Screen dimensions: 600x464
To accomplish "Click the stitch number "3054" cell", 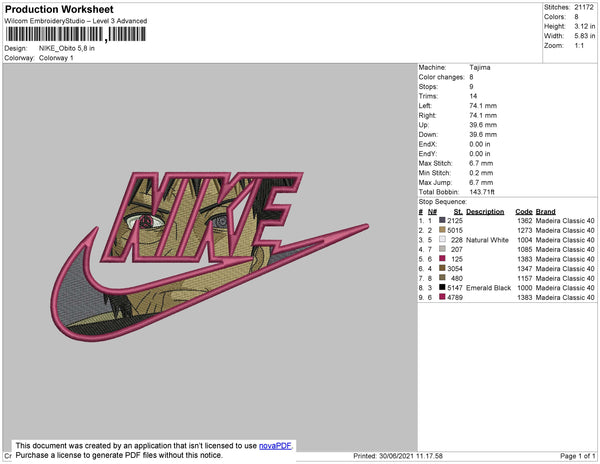I will [x=455, y=269].
